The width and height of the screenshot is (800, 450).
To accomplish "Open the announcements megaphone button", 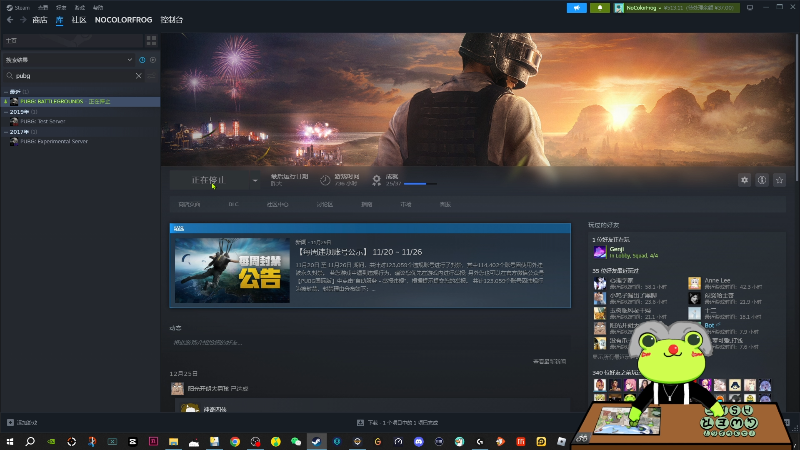I will [x=577, y=8].
